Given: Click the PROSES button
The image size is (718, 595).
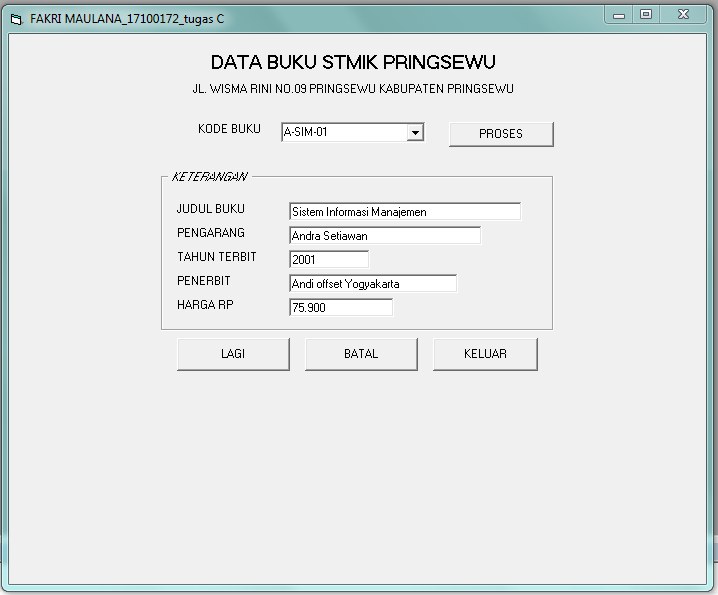Looking at the screenshot, I should [x=501, y=134].
